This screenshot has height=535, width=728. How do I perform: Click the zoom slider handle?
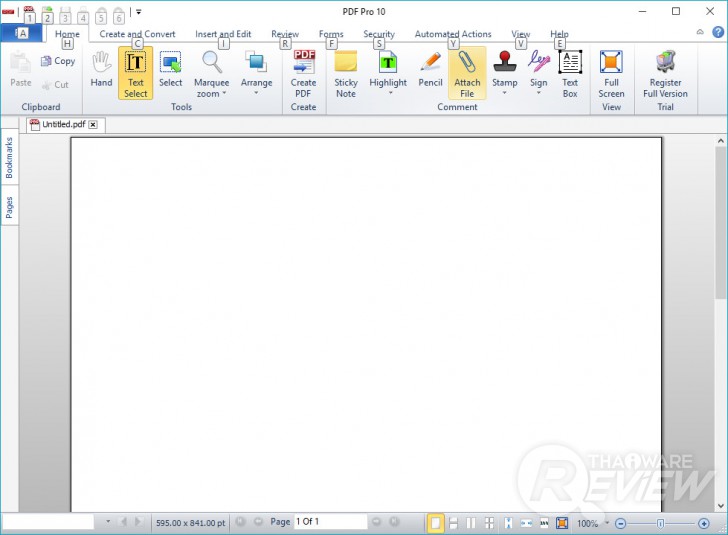pos(660,523)
